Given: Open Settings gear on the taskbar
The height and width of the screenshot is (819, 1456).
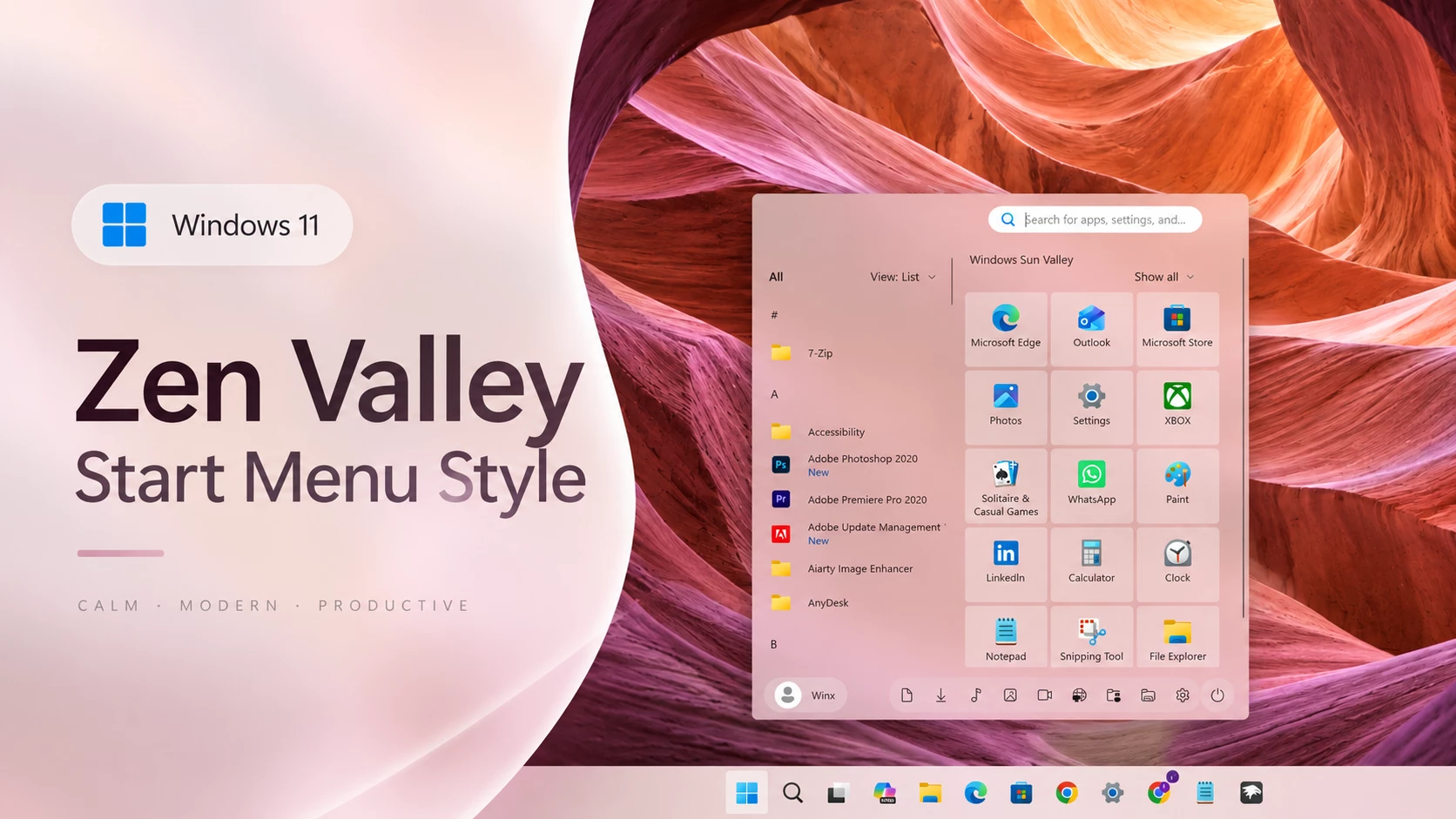Looking at the screenshot, I should 1113,792.
